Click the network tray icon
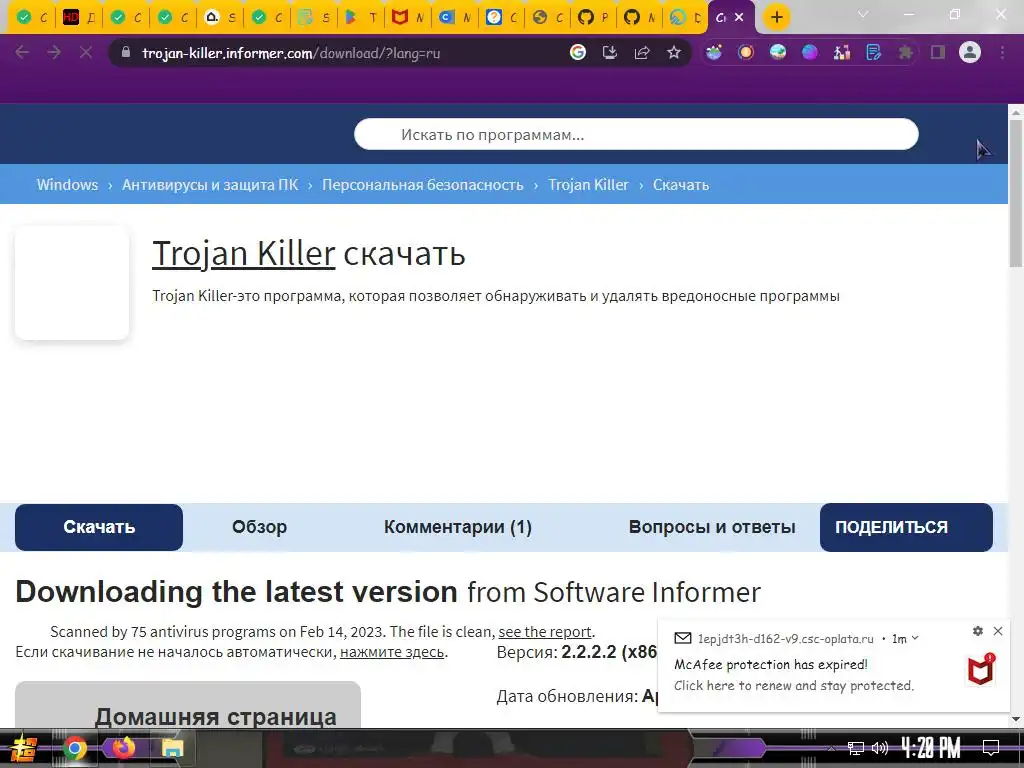Viewport: 1024px width, 768px height. pos(855,748)
